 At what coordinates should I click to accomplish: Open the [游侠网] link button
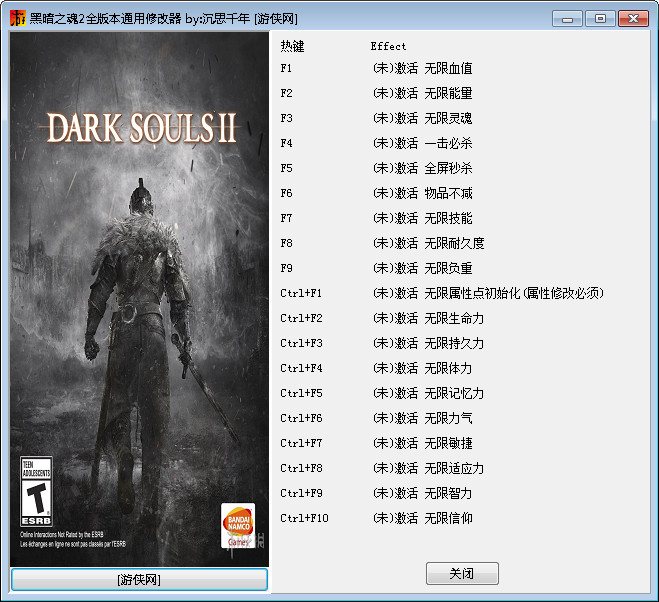tap(139, 580)
